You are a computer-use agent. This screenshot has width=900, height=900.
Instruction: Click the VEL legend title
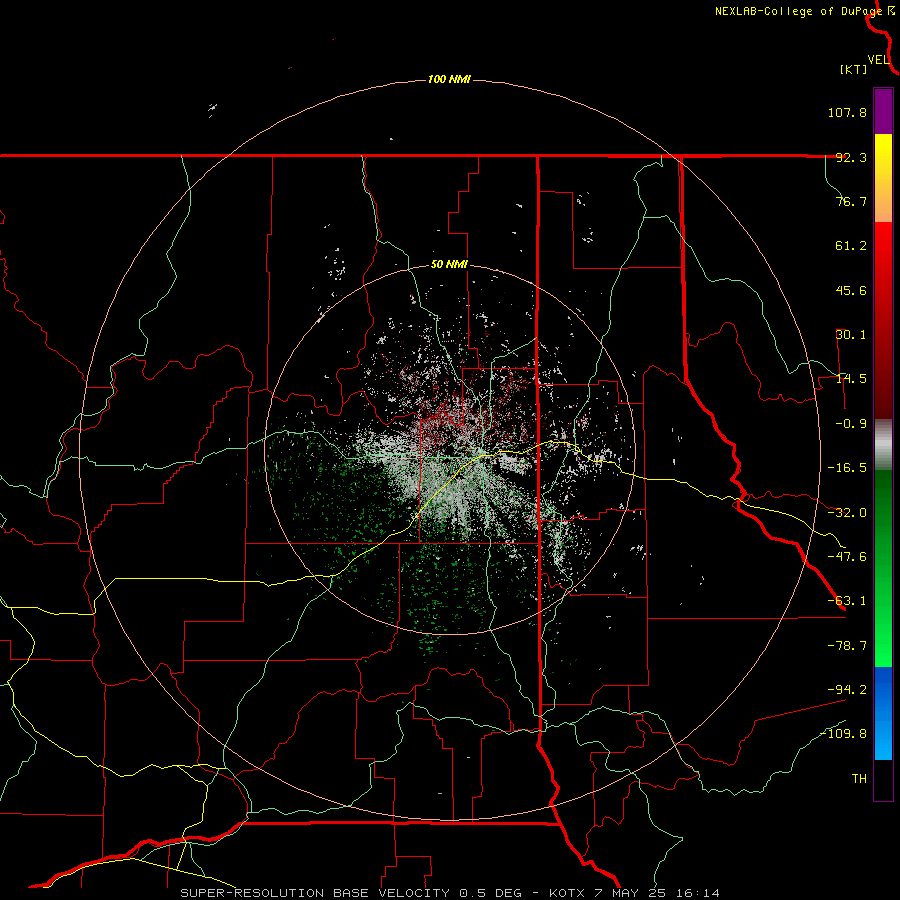pos(878,59)
